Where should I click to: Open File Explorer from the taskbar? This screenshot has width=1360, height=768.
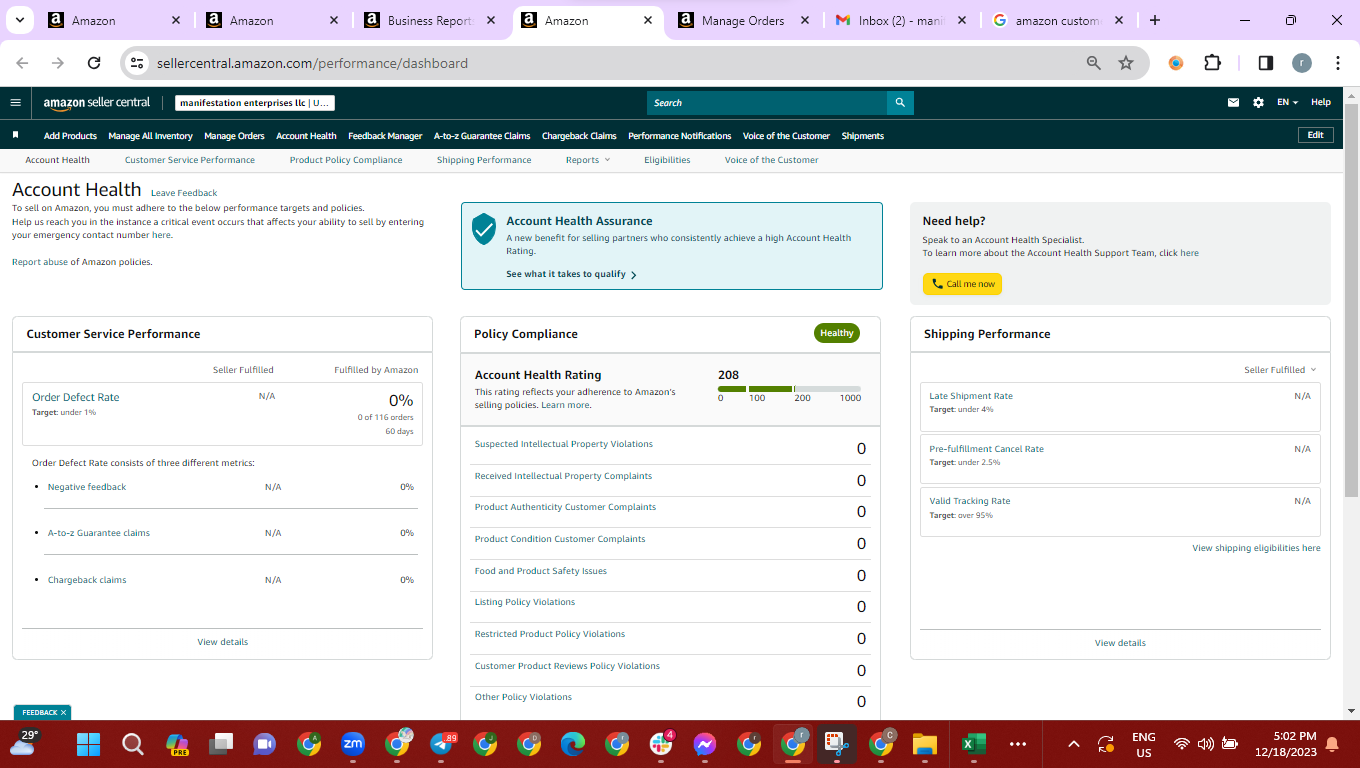tap(925, 744)
